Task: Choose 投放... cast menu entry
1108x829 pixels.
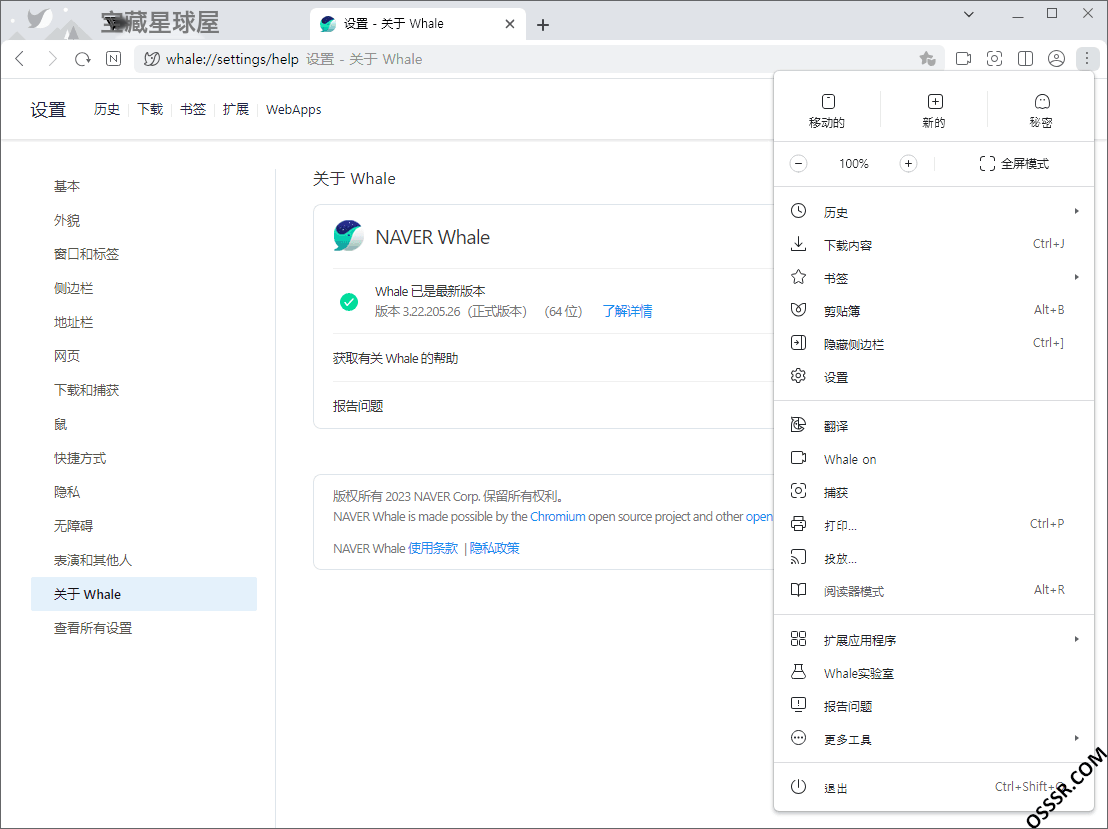Action: pyautogui.click(x=934, y=558)
